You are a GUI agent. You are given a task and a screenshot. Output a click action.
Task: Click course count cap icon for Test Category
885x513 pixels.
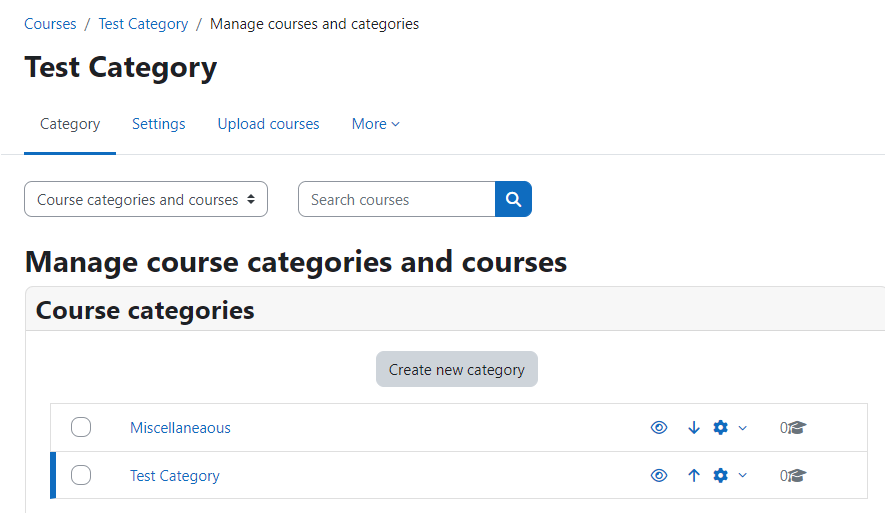797,476
